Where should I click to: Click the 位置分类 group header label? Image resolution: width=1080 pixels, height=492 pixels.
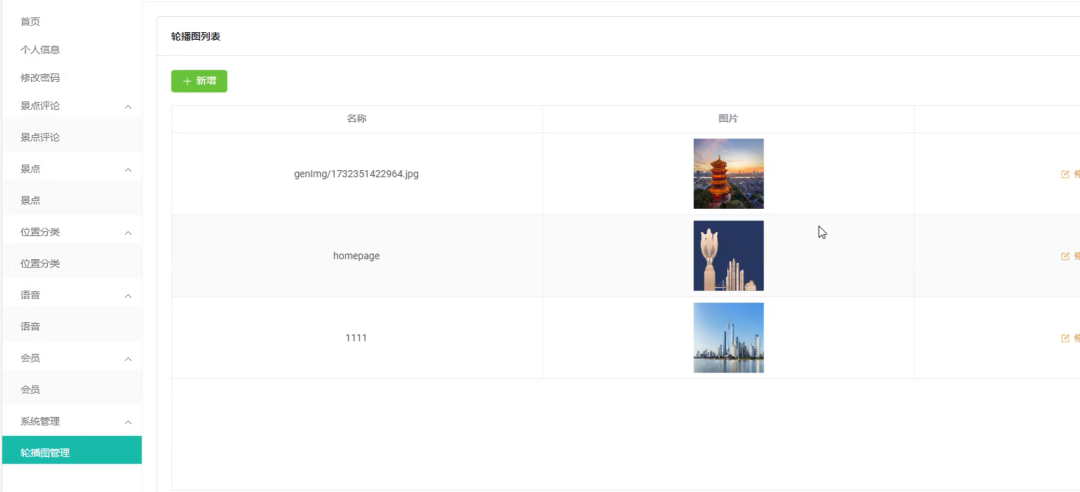coord(40,232)
